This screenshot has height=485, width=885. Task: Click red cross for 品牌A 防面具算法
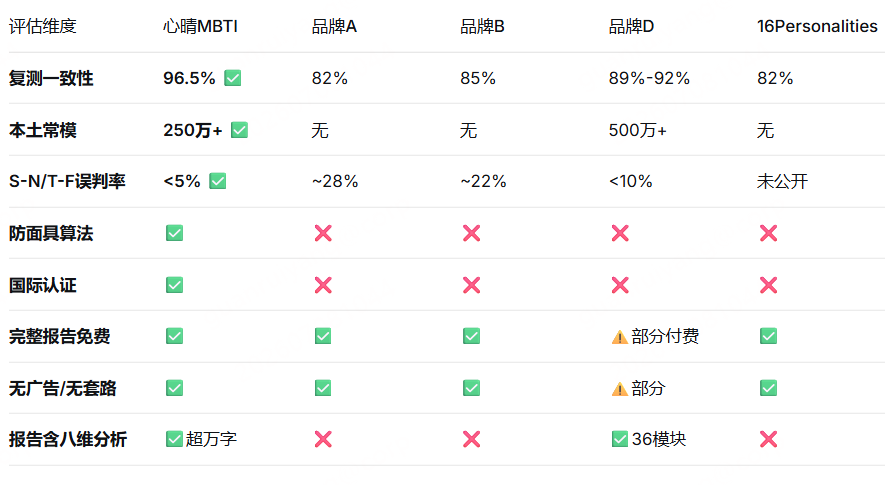click(x=323, y=233)
